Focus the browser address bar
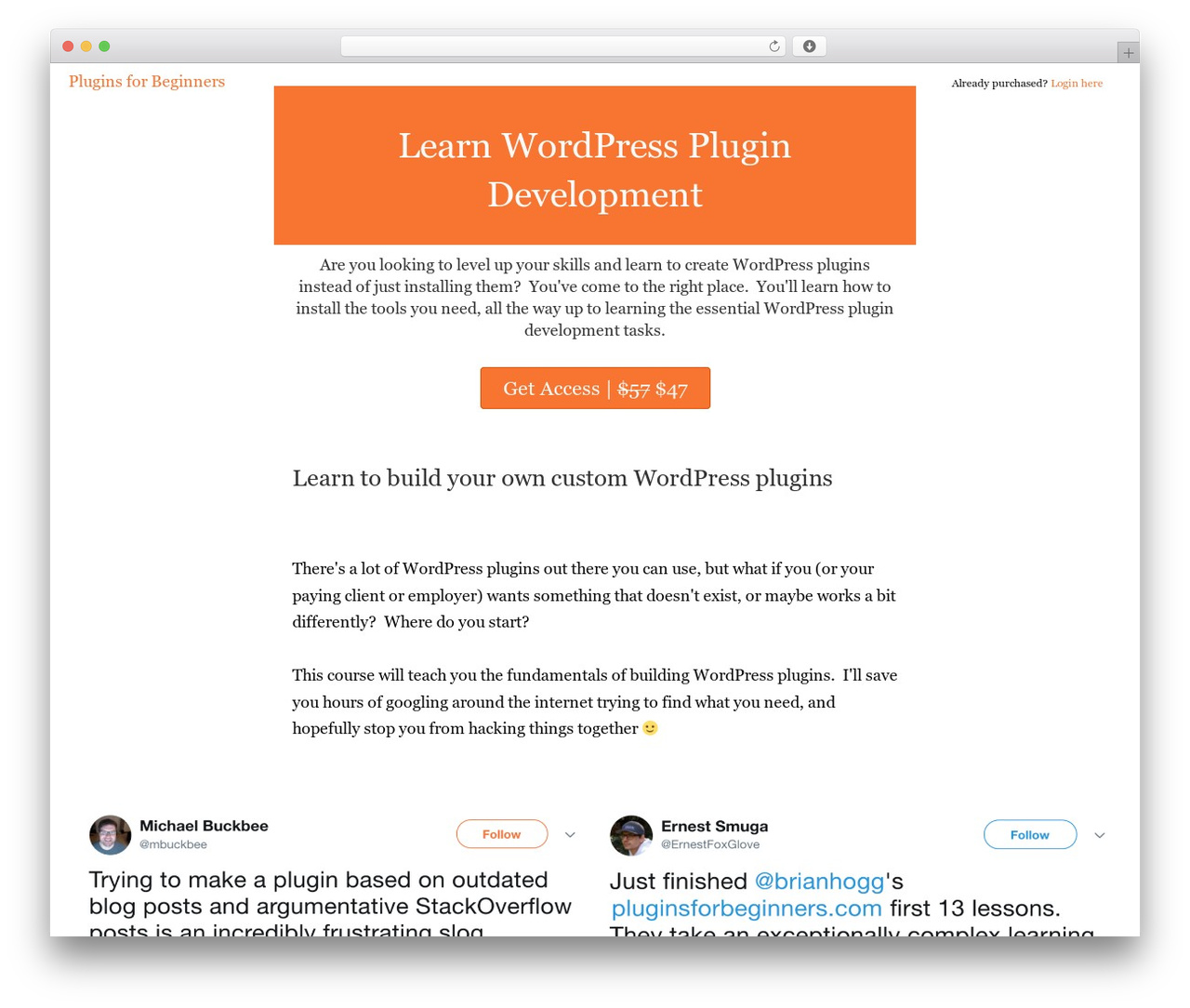The height and width of the screenshot is (1008, 1190). click(x=563, y=46)
